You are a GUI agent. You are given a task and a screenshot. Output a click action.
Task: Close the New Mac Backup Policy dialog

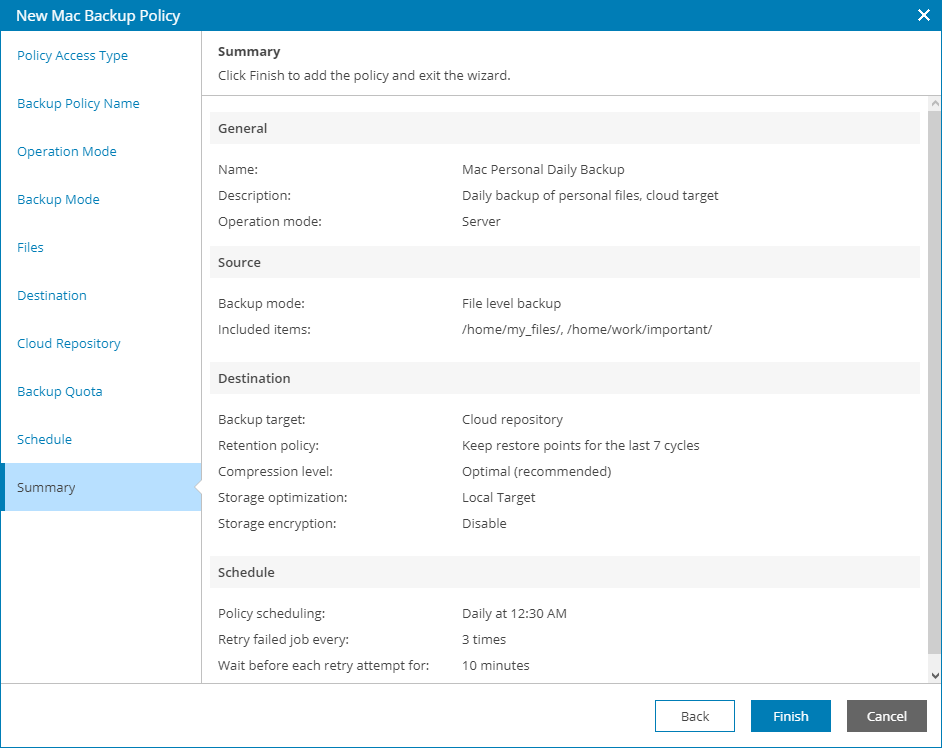923,15
